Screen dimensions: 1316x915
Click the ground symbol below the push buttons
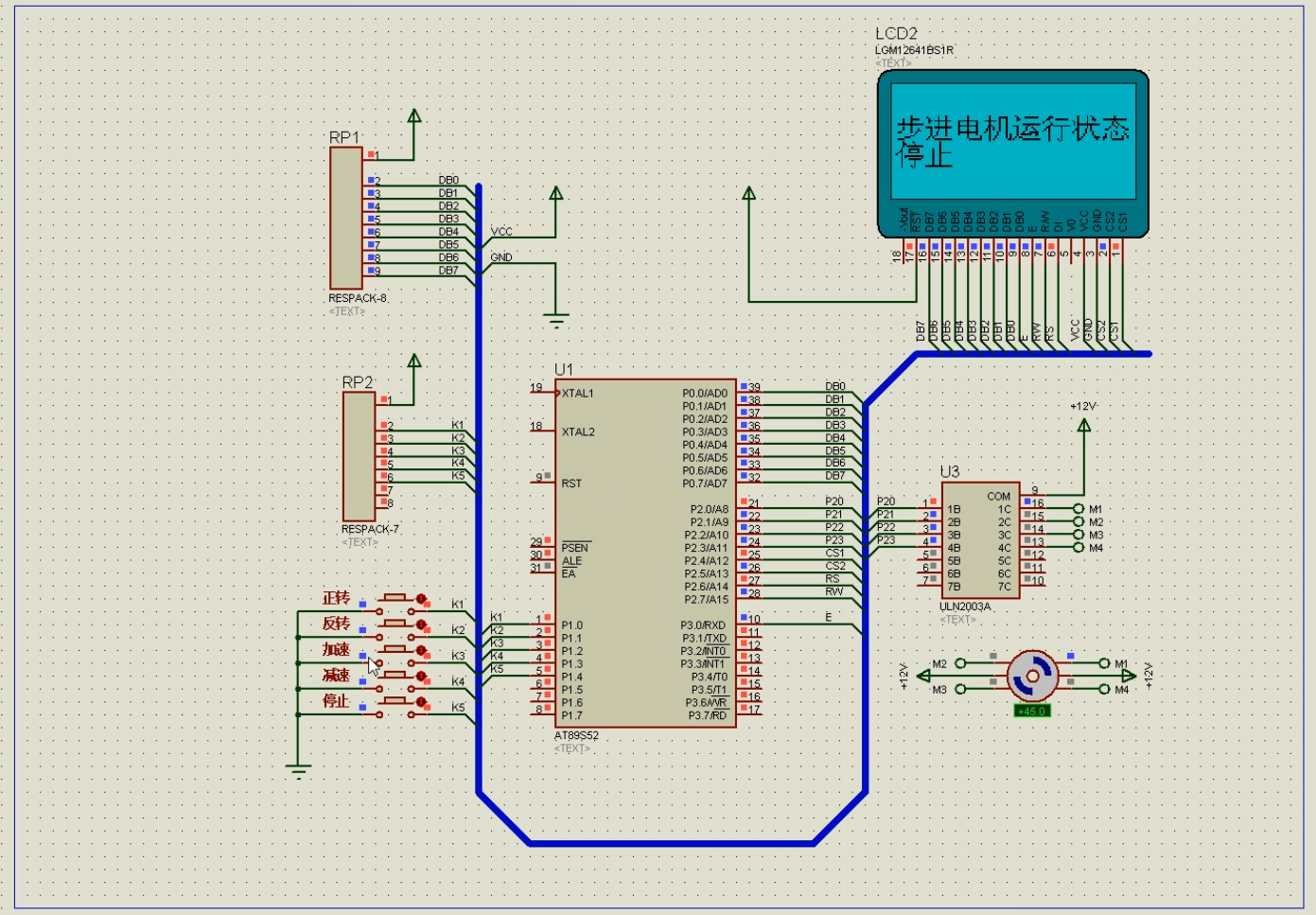[299, 771]
